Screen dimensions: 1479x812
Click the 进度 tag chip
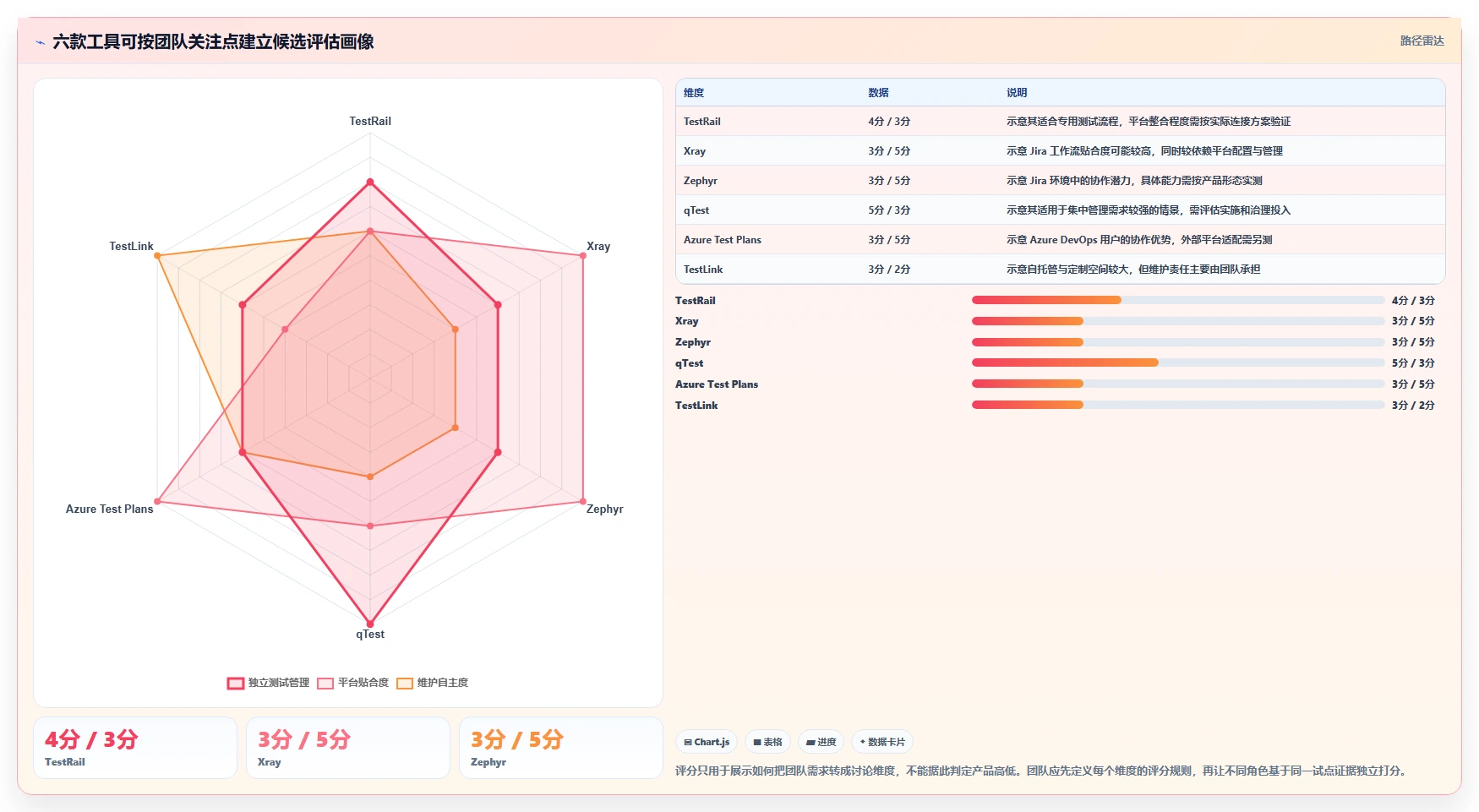pos(821,742)
